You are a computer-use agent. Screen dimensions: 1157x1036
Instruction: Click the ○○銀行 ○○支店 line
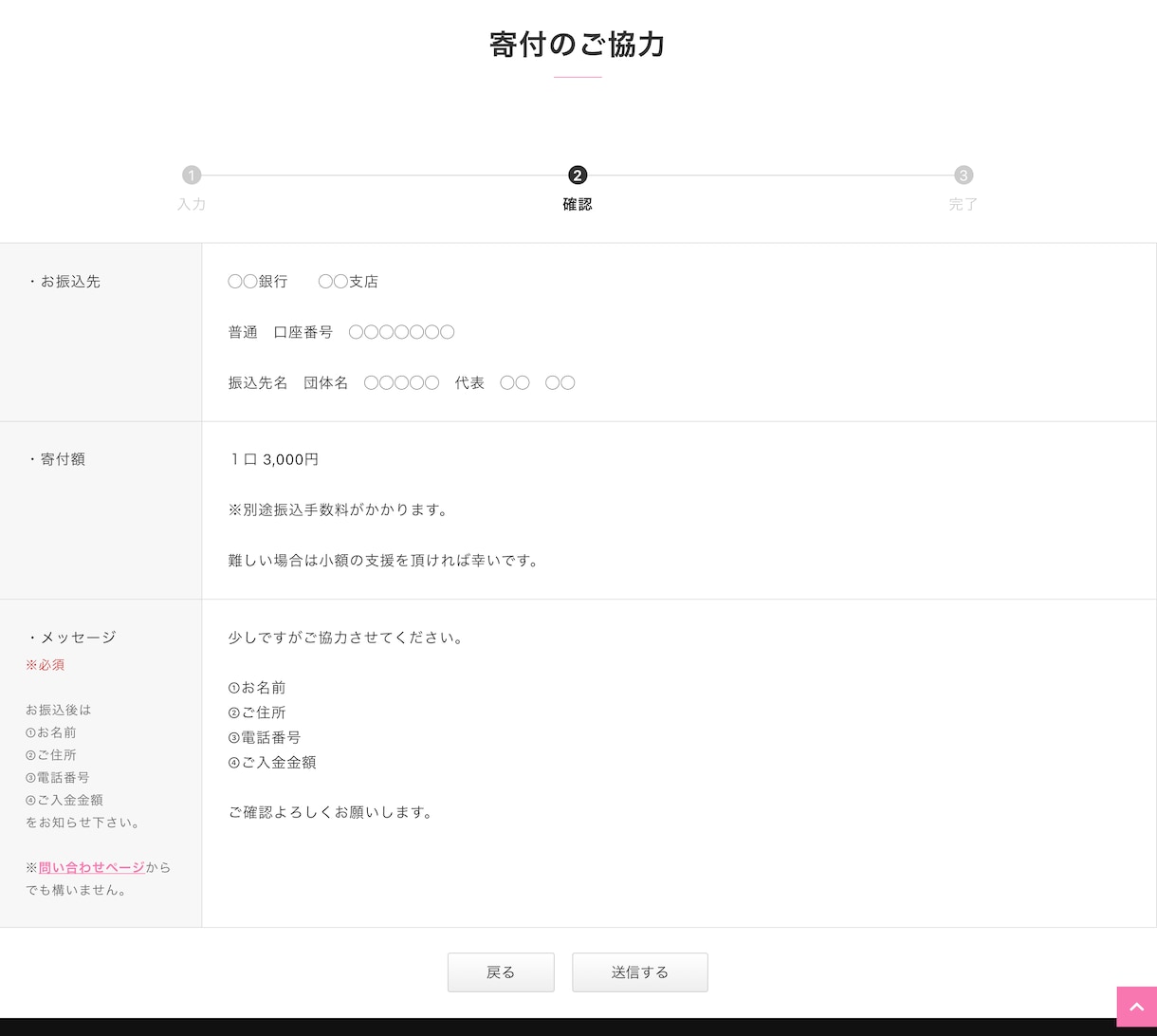303,282
